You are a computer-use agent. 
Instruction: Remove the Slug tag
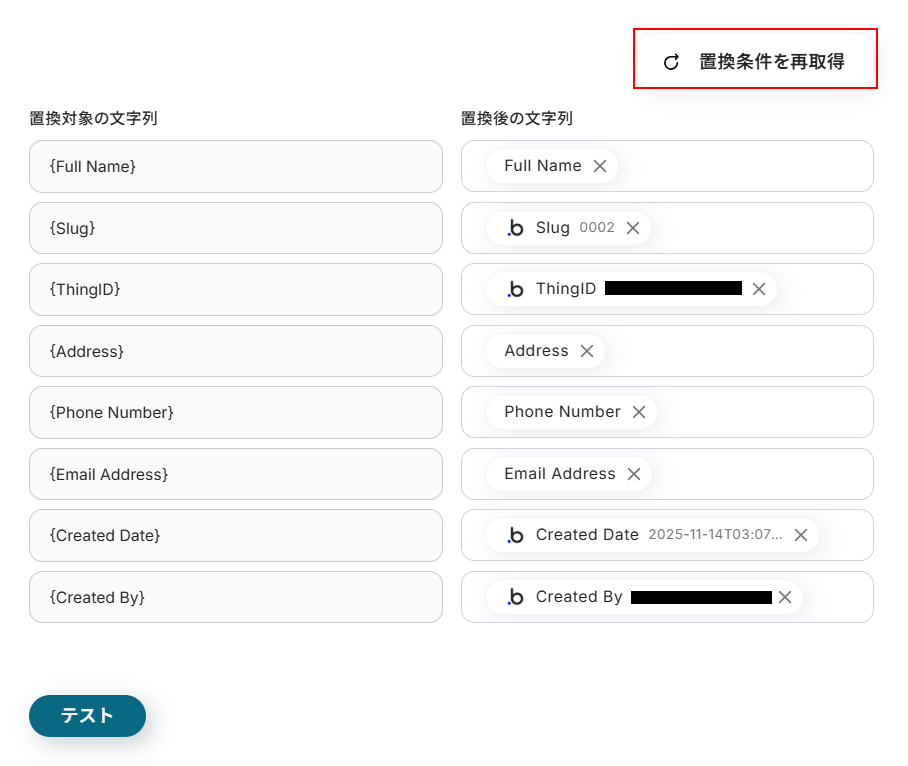[x=633, y=228]
